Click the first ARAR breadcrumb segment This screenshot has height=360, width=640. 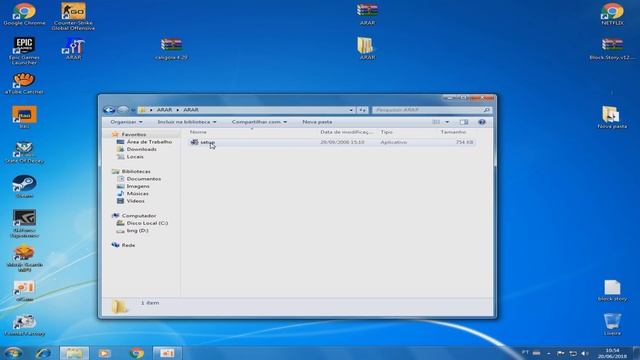click(164, 110)
